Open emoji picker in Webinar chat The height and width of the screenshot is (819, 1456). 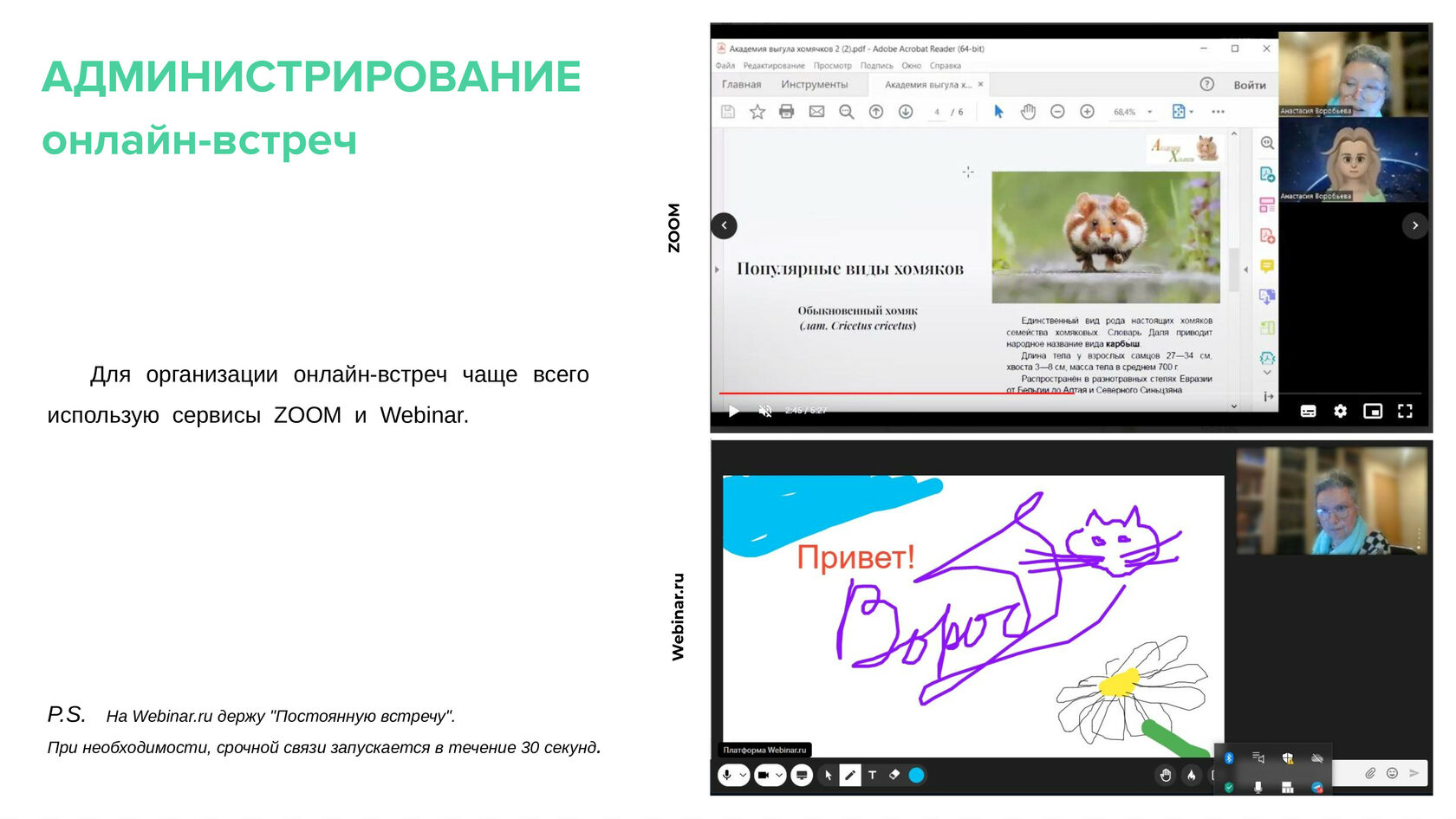coord(1392,773)
